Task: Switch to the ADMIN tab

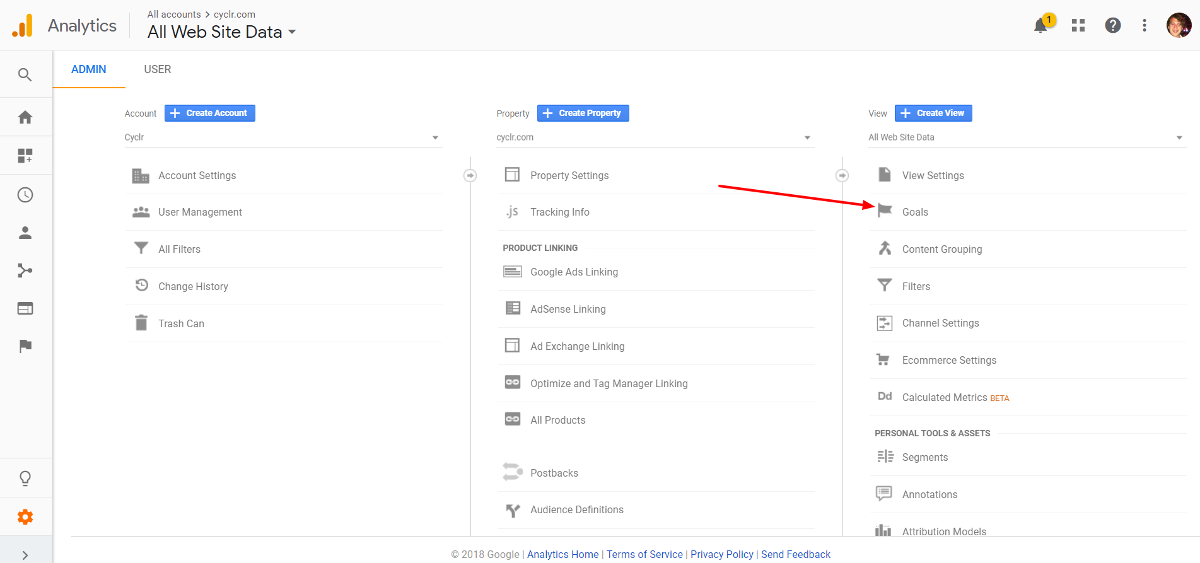Action: [x=89, y=69]
